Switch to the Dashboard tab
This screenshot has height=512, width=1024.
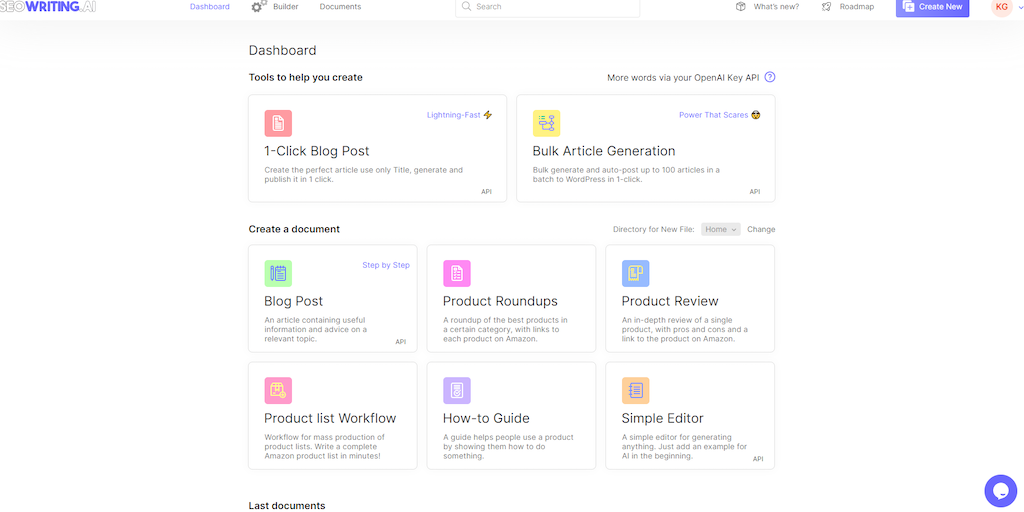click(210, 7)
